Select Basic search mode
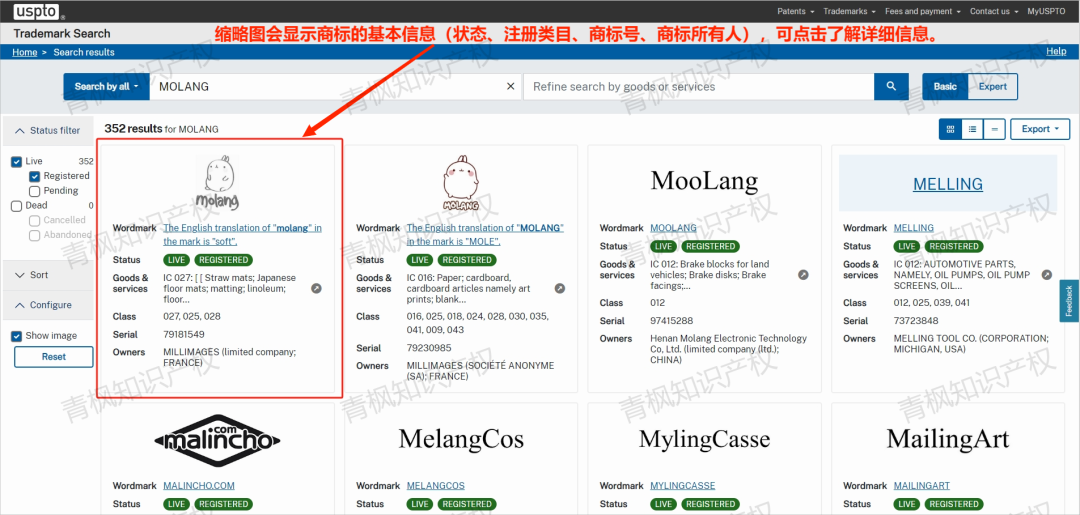Image resolution: width=1080 pixels, height=515 pixels. [945, 87]
